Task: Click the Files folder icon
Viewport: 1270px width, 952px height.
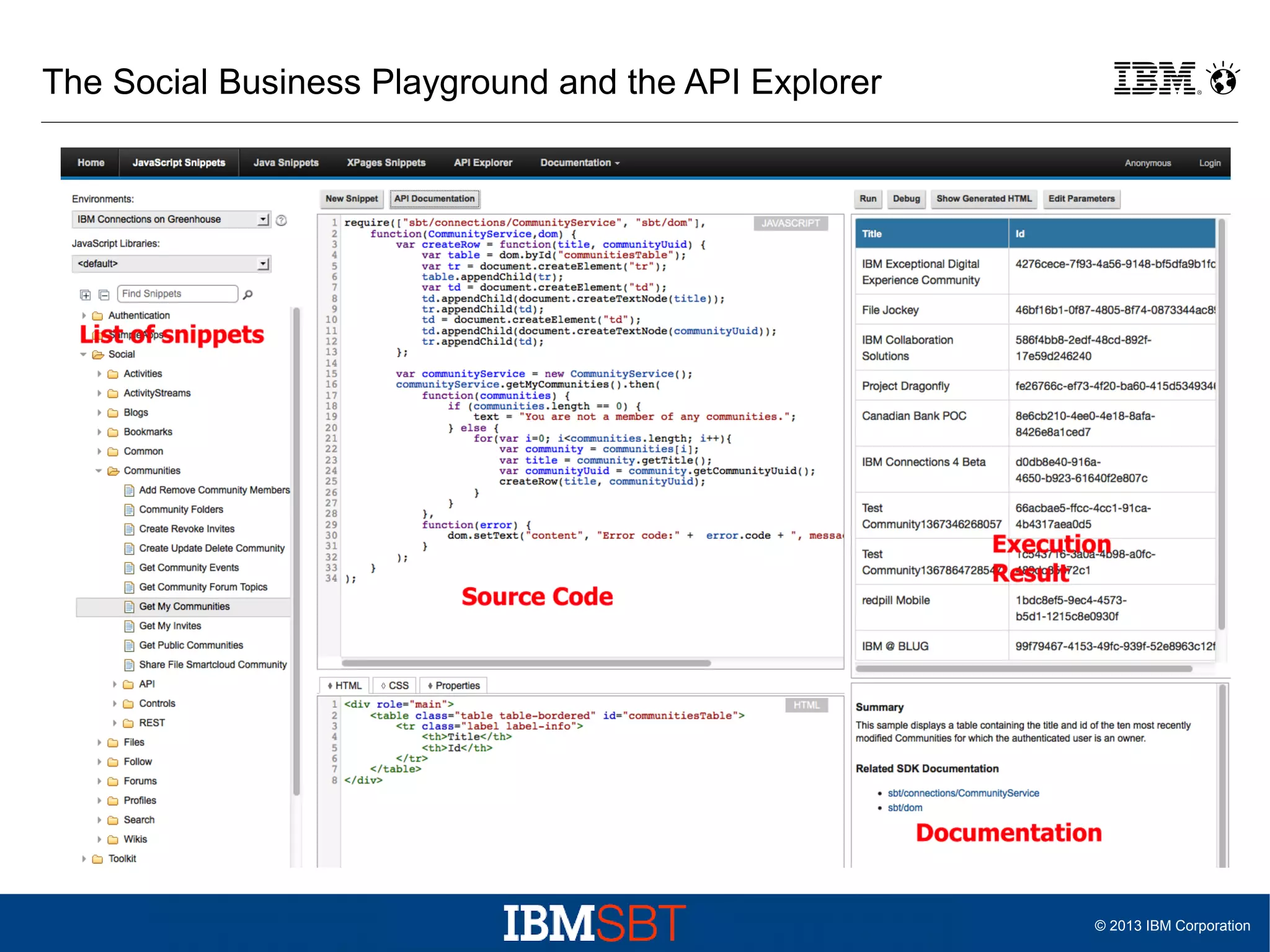Action: pyautogui.click(x=113, y=742)
